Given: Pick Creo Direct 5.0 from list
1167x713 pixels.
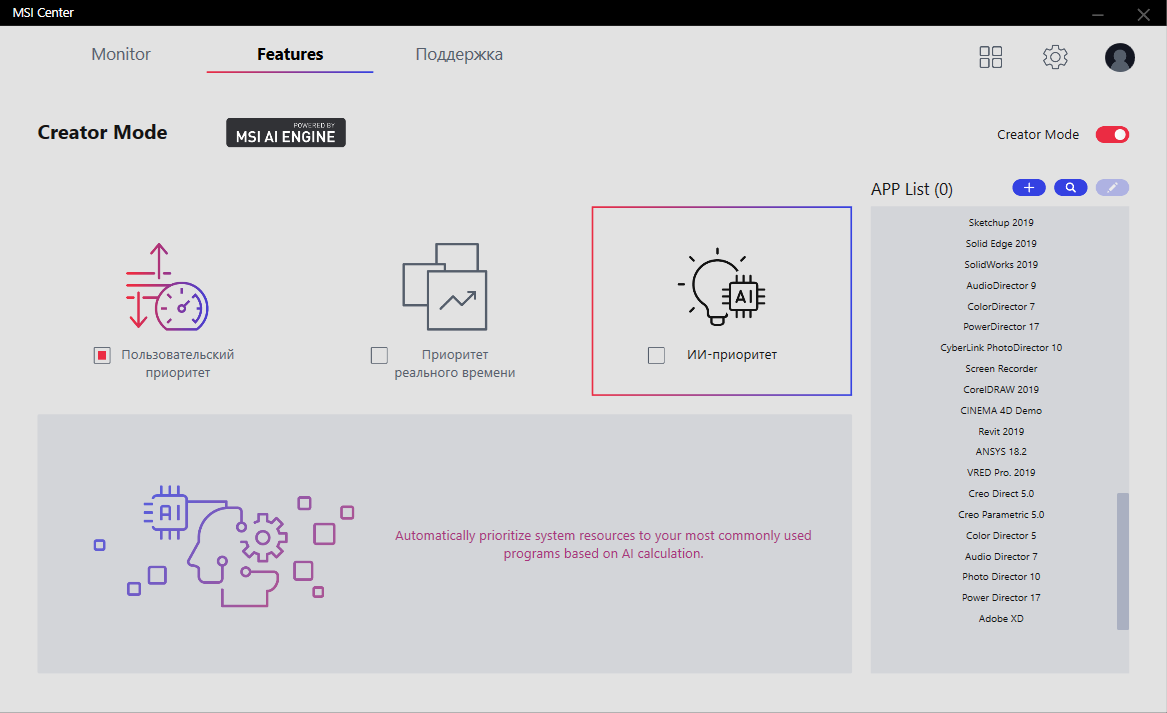Looking at the screenshot, I should click(1000, 493).
